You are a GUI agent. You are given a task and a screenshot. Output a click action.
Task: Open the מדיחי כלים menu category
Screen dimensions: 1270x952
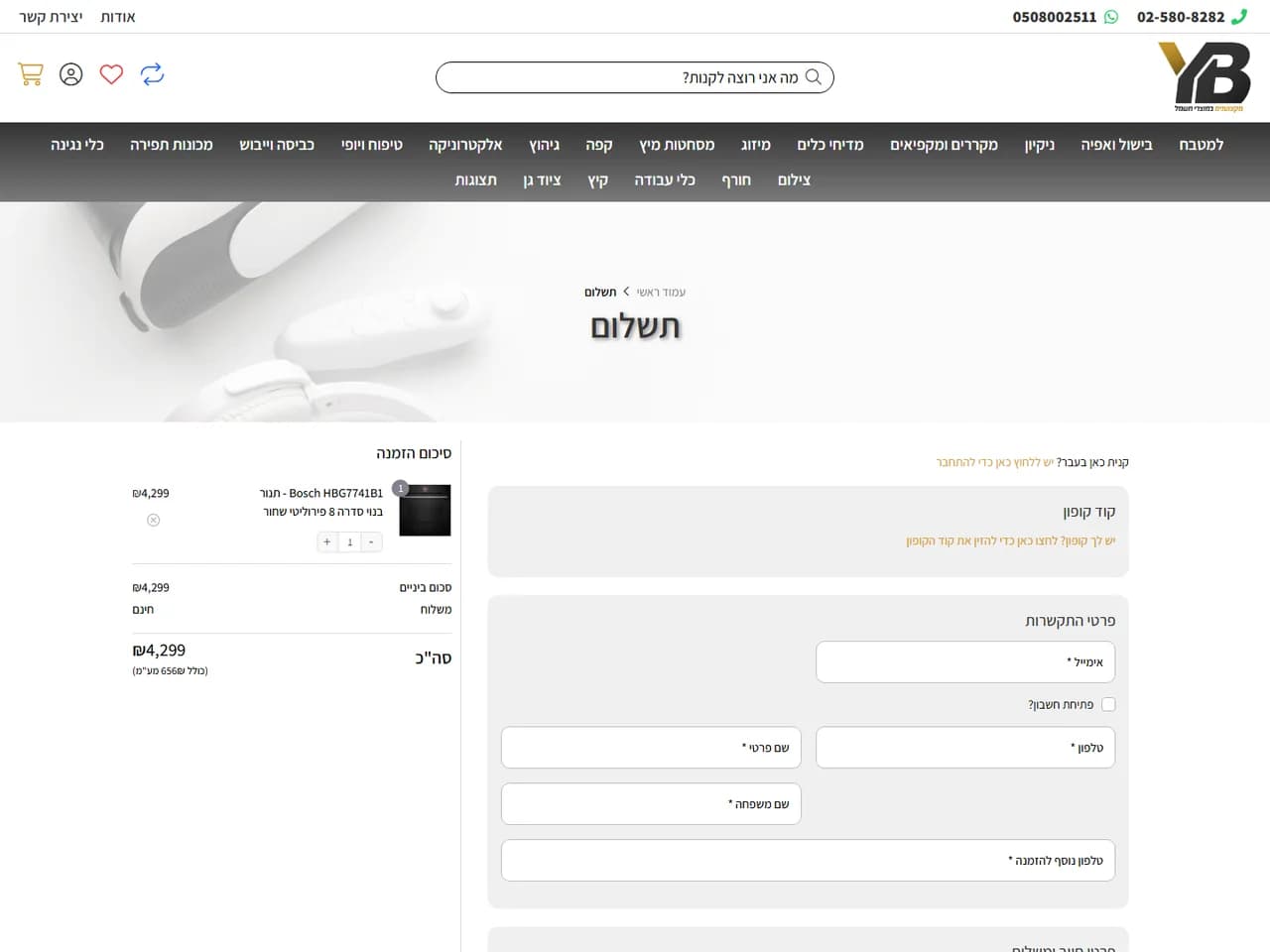[x=830, y=145]
